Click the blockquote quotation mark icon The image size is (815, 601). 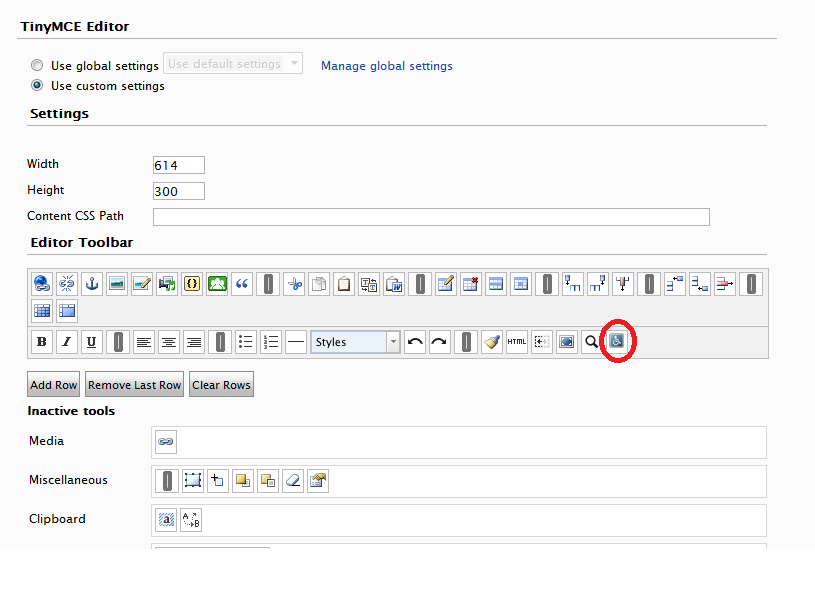coord(242,284)
